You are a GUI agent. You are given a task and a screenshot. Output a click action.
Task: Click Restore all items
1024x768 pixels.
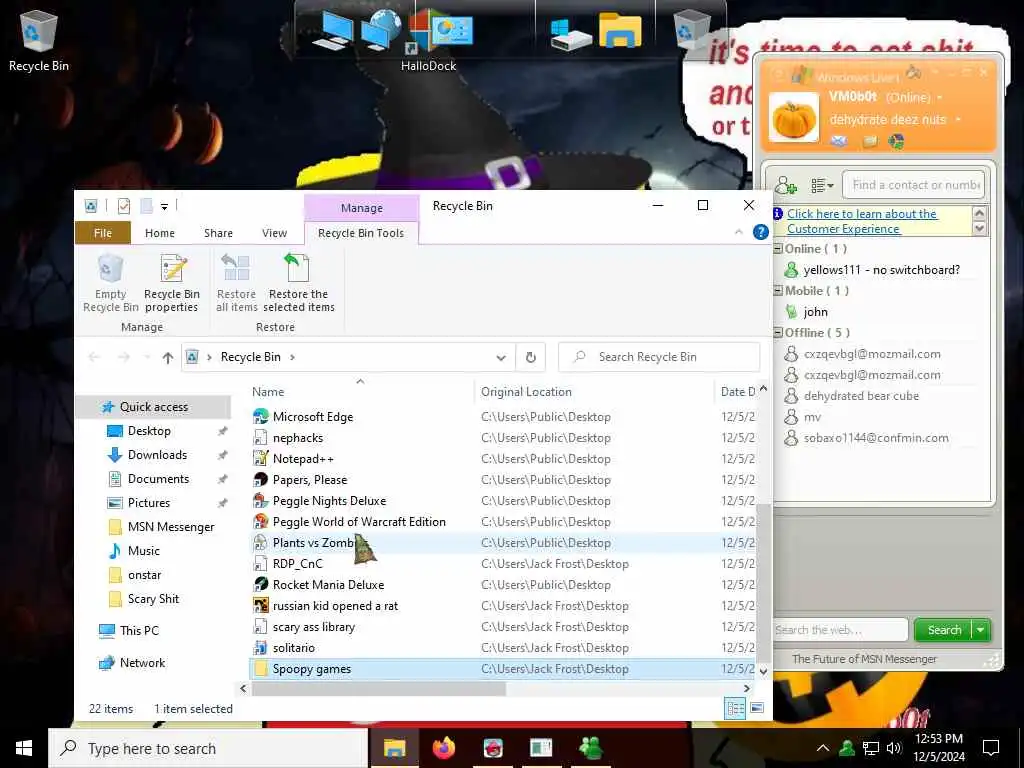236,283
